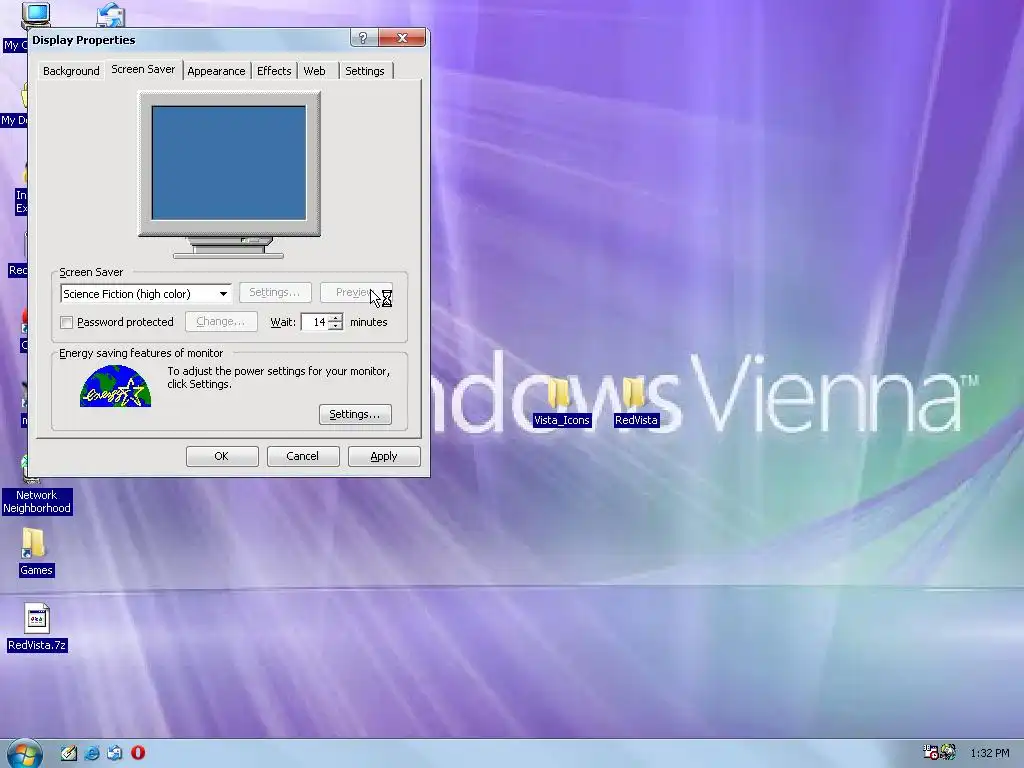Go to the Web tab
1024x768 pixels.
tap(315, 71)
